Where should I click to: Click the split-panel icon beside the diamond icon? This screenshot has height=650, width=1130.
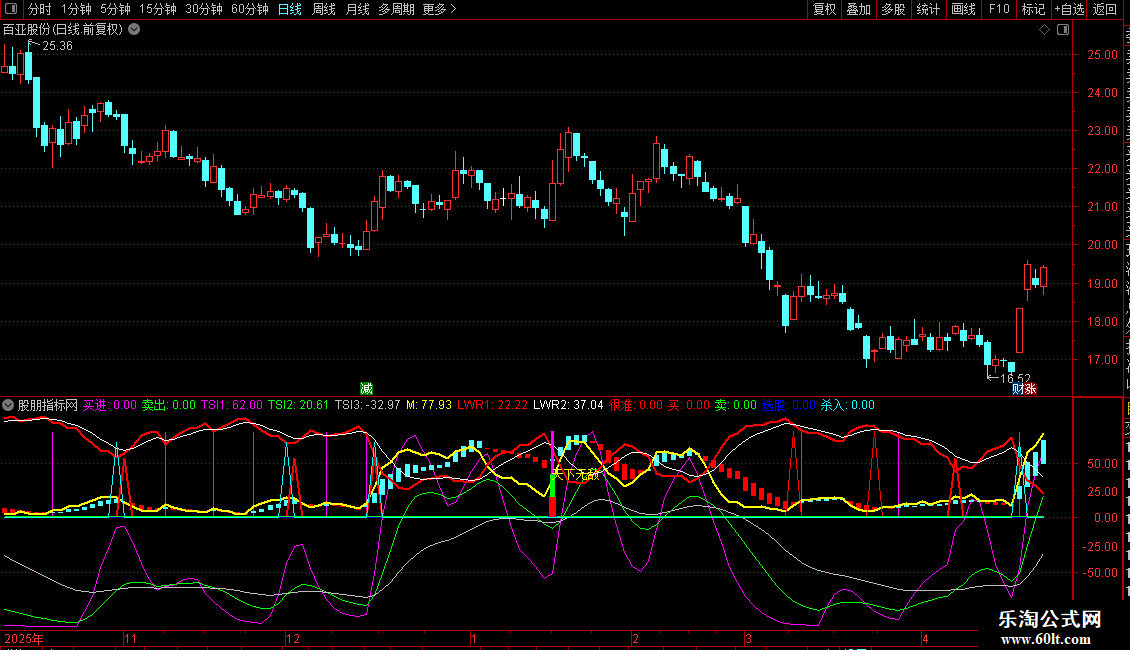coord(1063,30)
